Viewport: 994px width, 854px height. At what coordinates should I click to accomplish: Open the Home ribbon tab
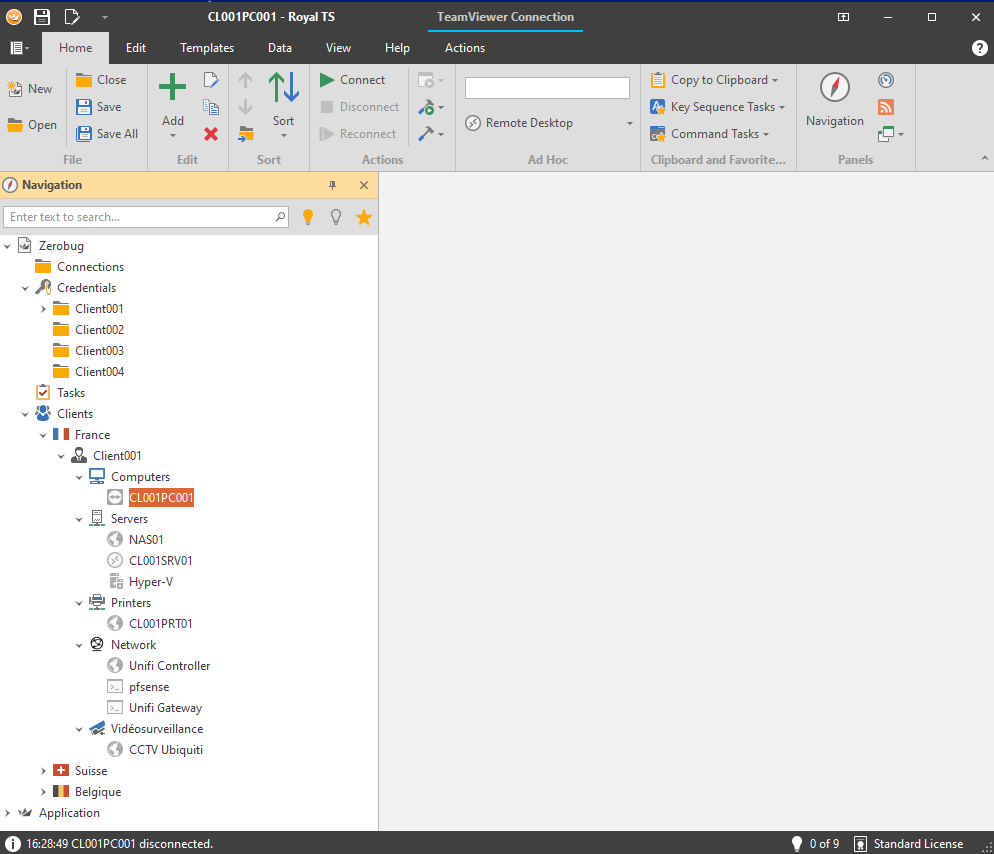click(x=75, y=48)
